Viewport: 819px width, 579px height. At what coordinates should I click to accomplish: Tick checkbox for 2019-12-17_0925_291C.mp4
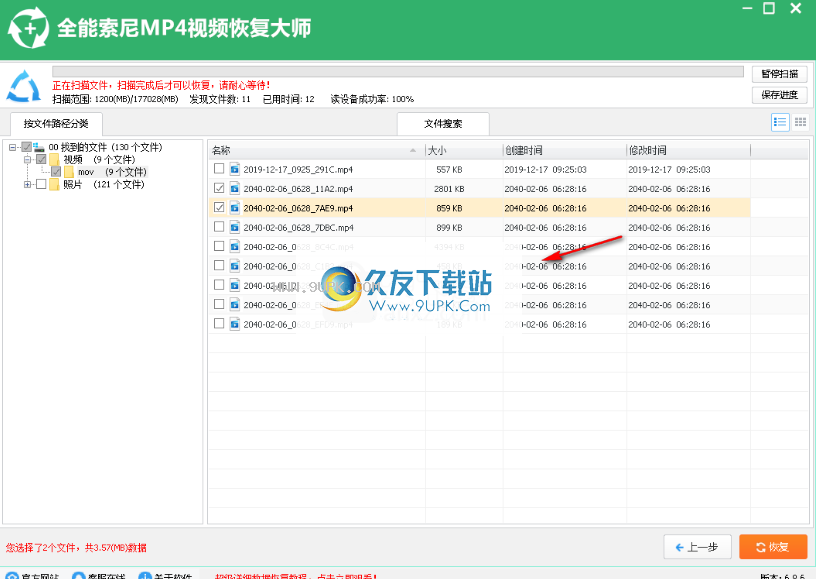[219, 168]
